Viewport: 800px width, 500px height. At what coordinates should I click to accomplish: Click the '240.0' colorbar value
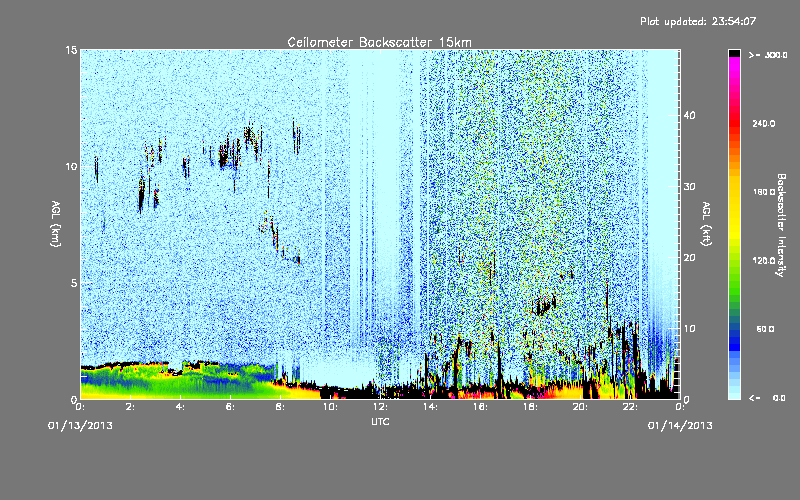pos(764,124)
